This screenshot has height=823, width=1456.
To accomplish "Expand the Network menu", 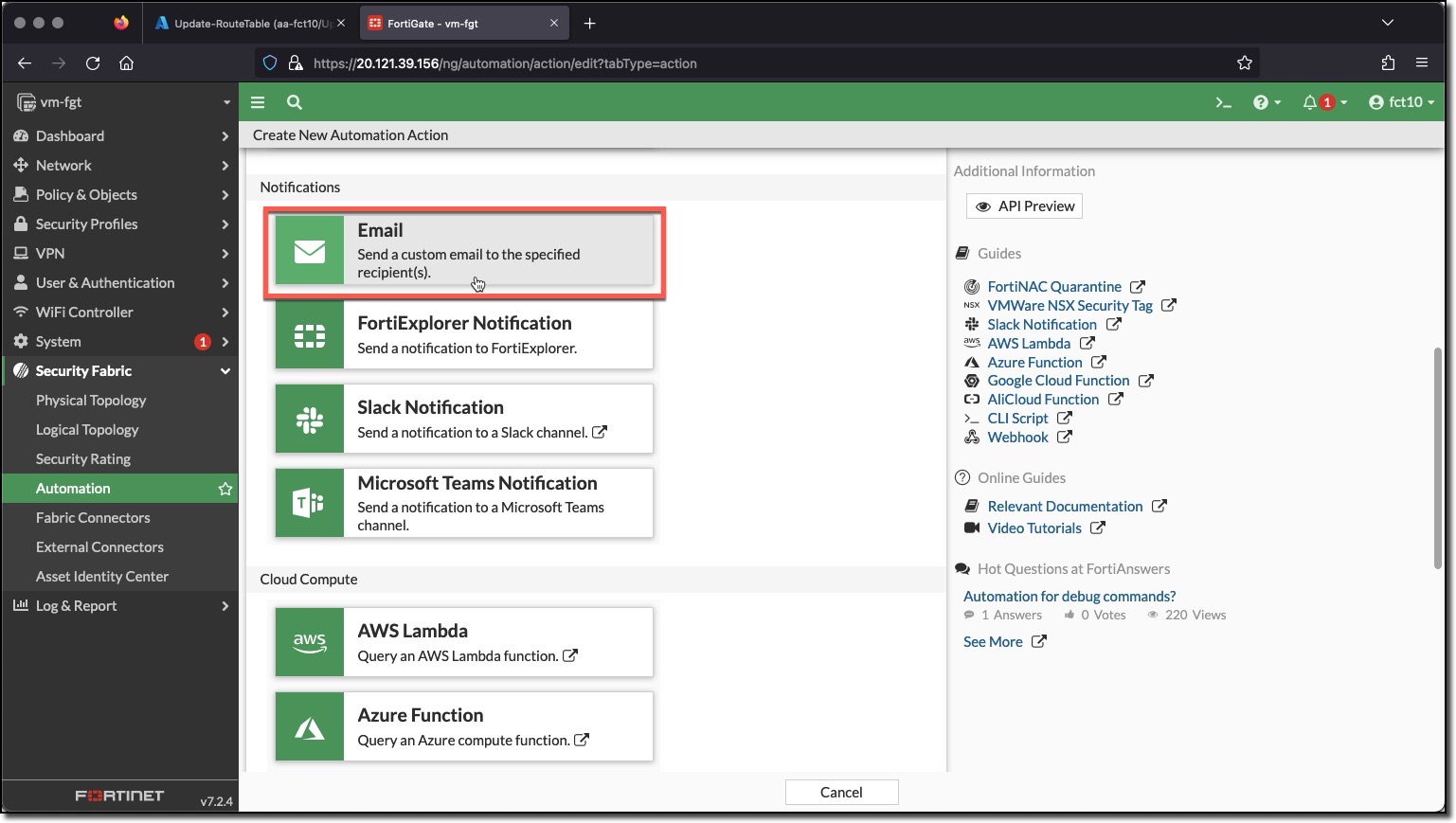I will [x=120, y=166].
